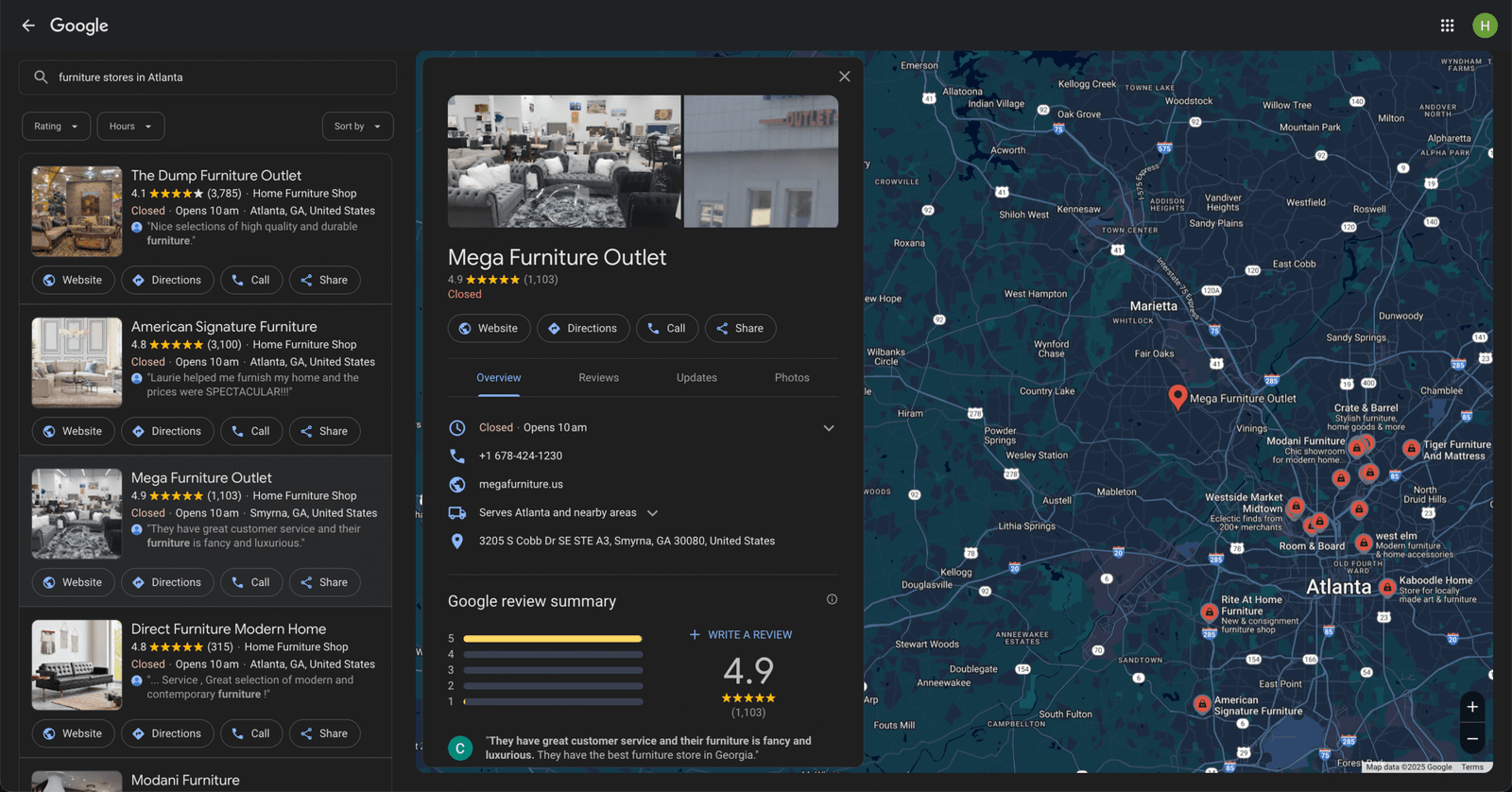This screenshot has width=1512, height=792.
Task: Click the search field with furniture stores in Atlanta
Action: 208,77
